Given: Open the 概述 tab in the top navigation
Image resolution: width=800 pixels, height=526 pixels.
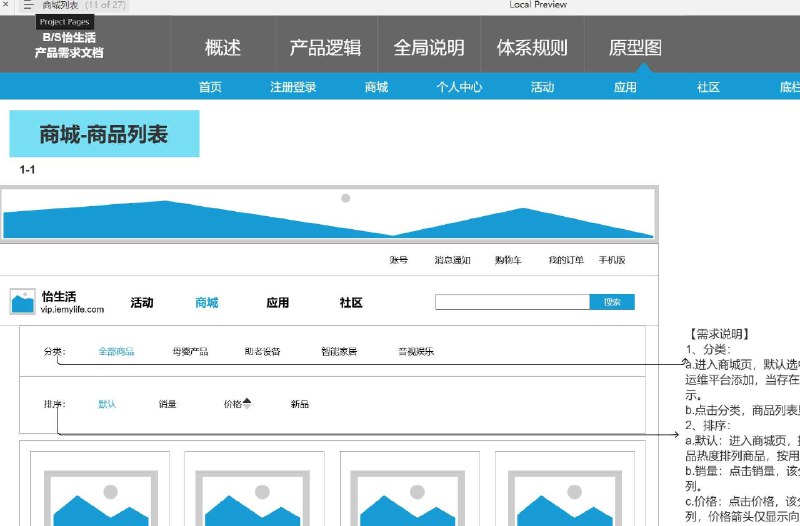Looking at the screenshot, I should tap(222, 47).
